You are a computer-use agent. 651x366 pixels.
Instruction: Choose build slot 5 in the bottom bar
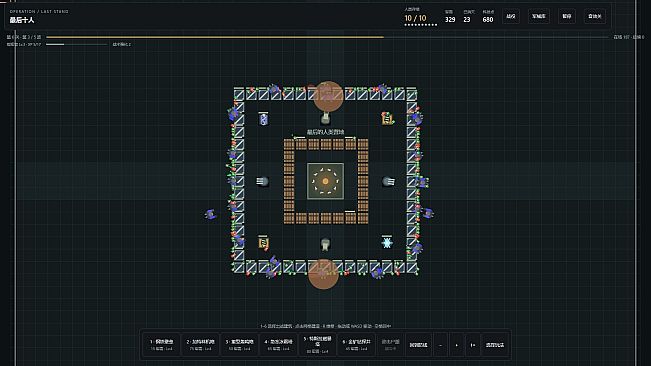pos(318,345)
